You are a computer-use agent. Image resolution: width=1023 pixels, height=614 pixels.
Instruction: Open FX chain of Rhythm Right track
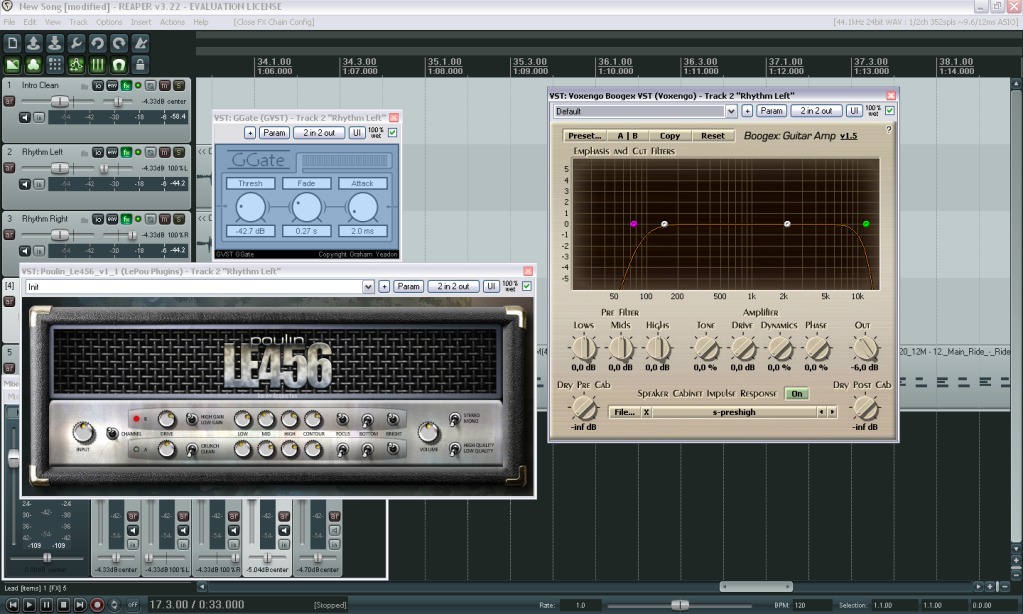[127, 219]
